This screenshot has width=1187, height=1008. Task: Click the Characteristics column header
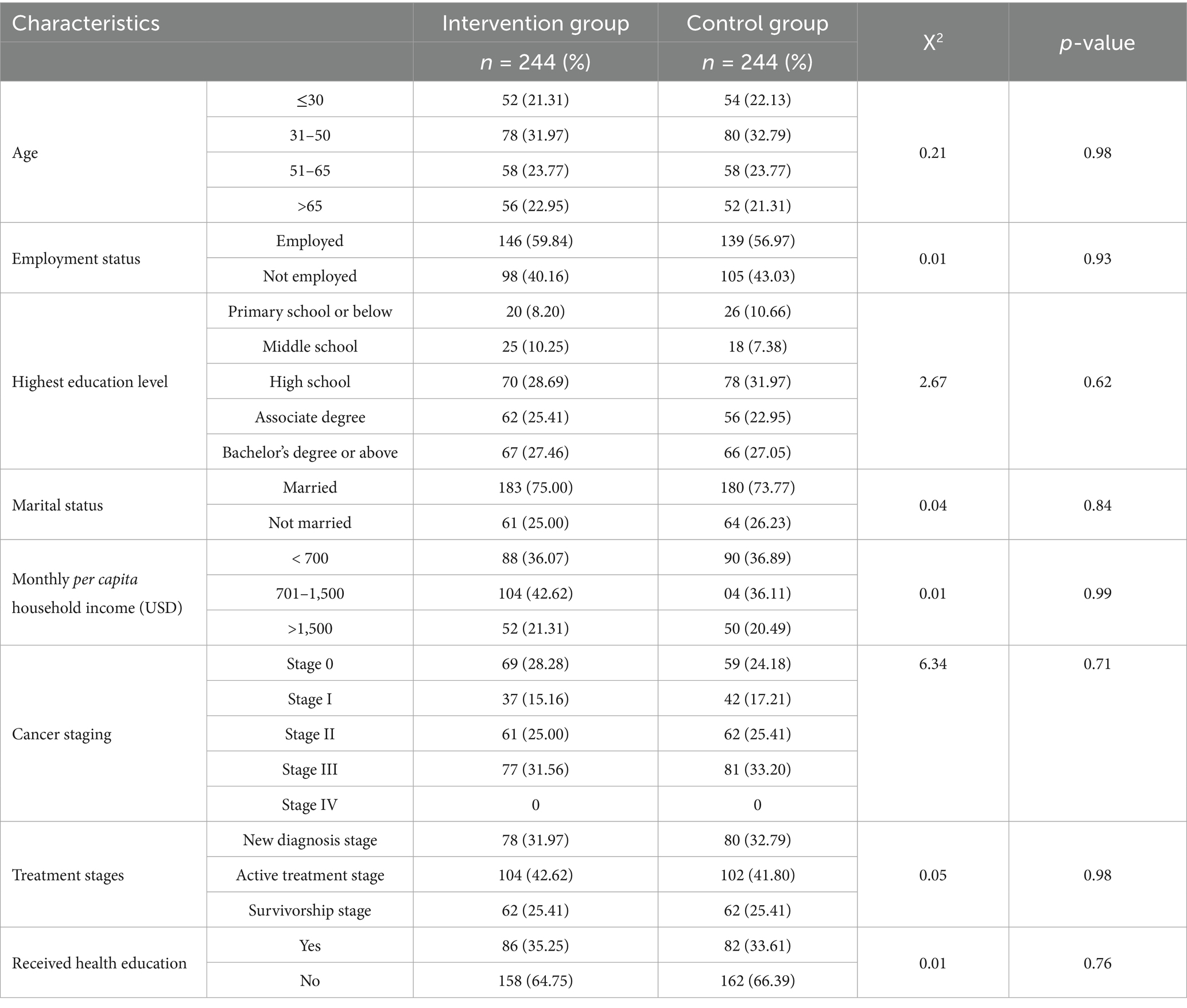[86, 24]
